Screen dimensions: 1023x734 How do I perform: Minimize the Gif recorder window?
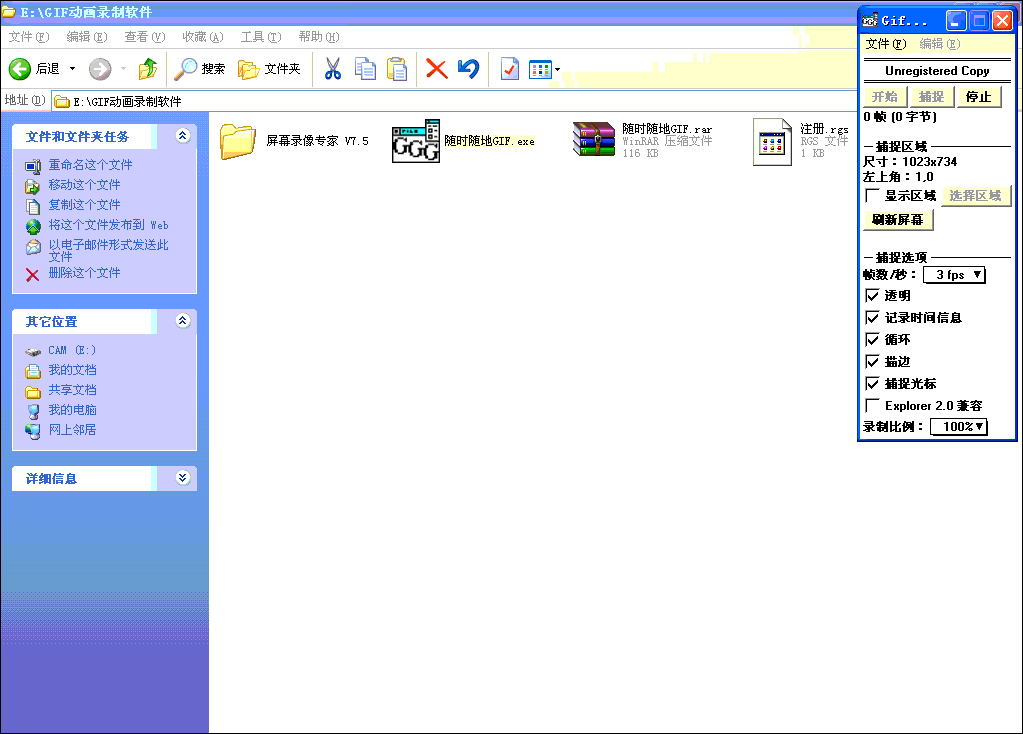956,21
